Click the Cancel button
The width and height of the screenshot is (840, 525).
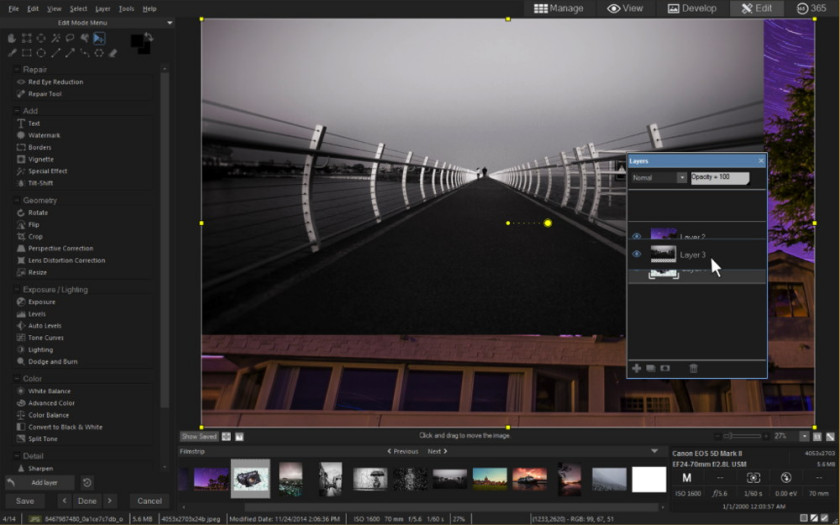149,501
